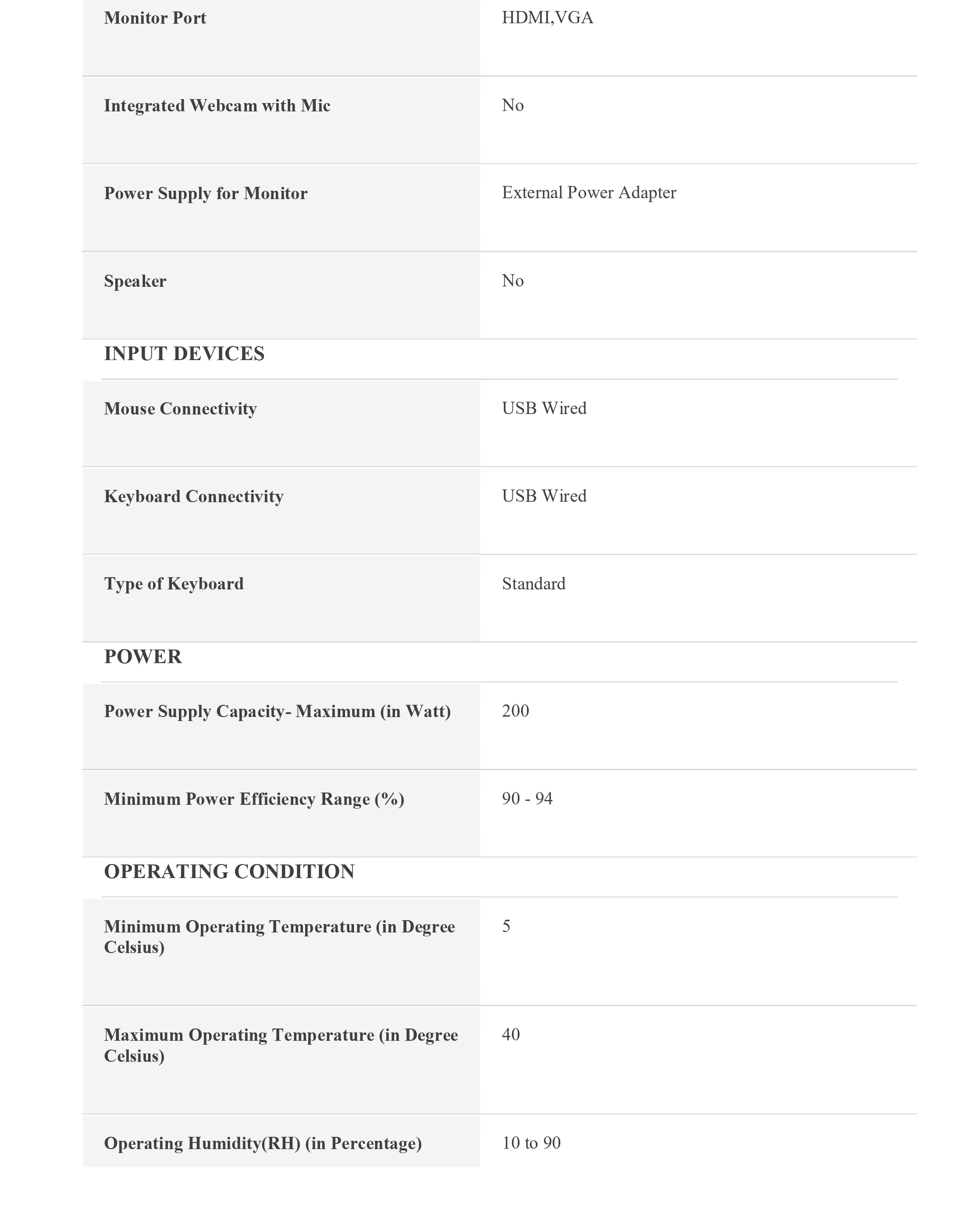
Task: Click the Integrated Webcam with Mic label
Action: (x=217, y=106)
